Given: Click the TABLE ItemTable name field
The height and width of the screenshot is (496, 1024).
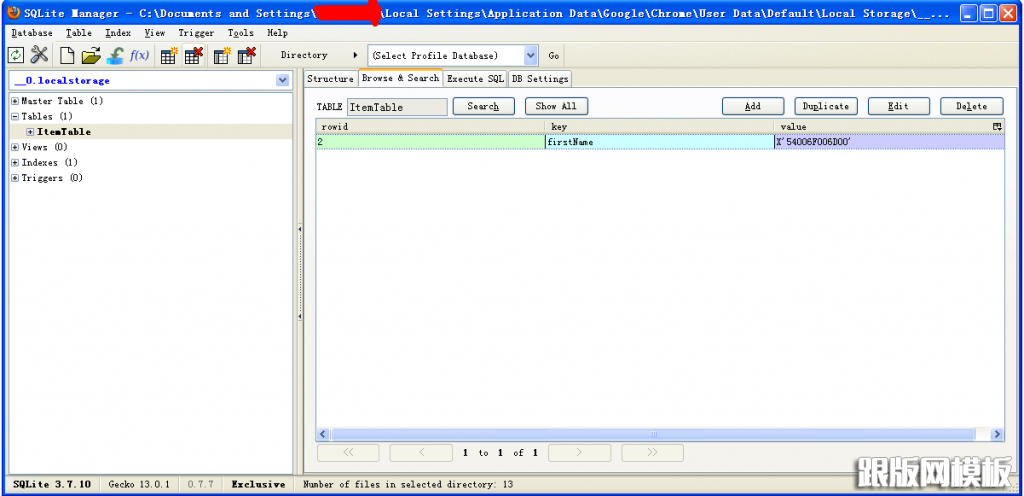Looking at the screenshot, I should click(x=397, y=107).
